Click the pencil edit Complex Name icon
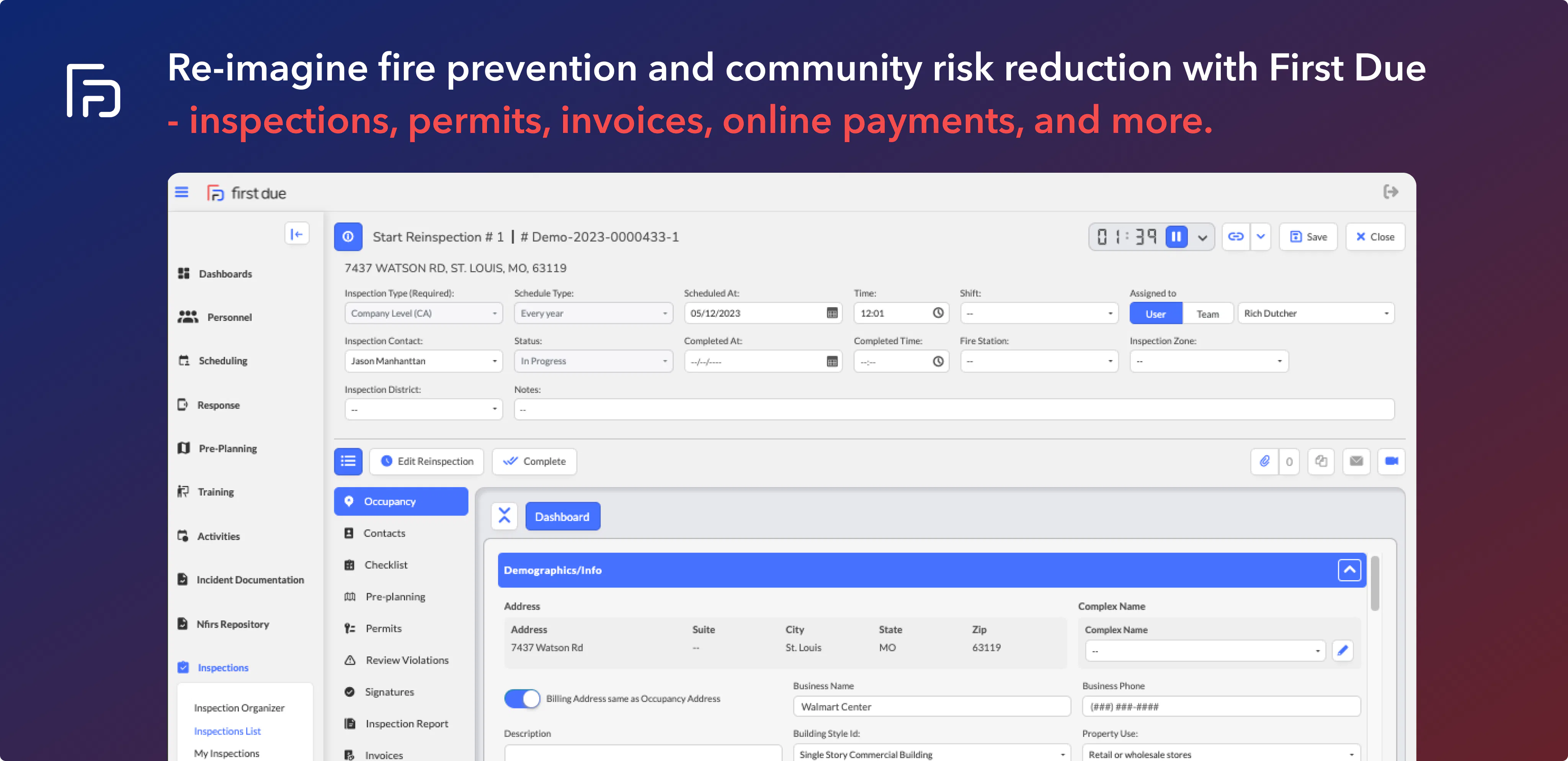This screenshot has width=1568, height=761. (x=1342, y=650)
